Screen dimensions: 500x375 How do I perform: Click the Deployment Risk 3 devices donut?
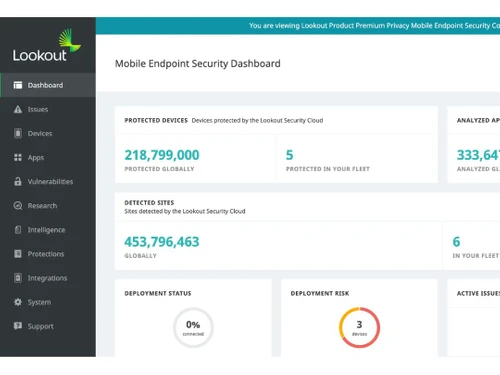click(359, 328)
